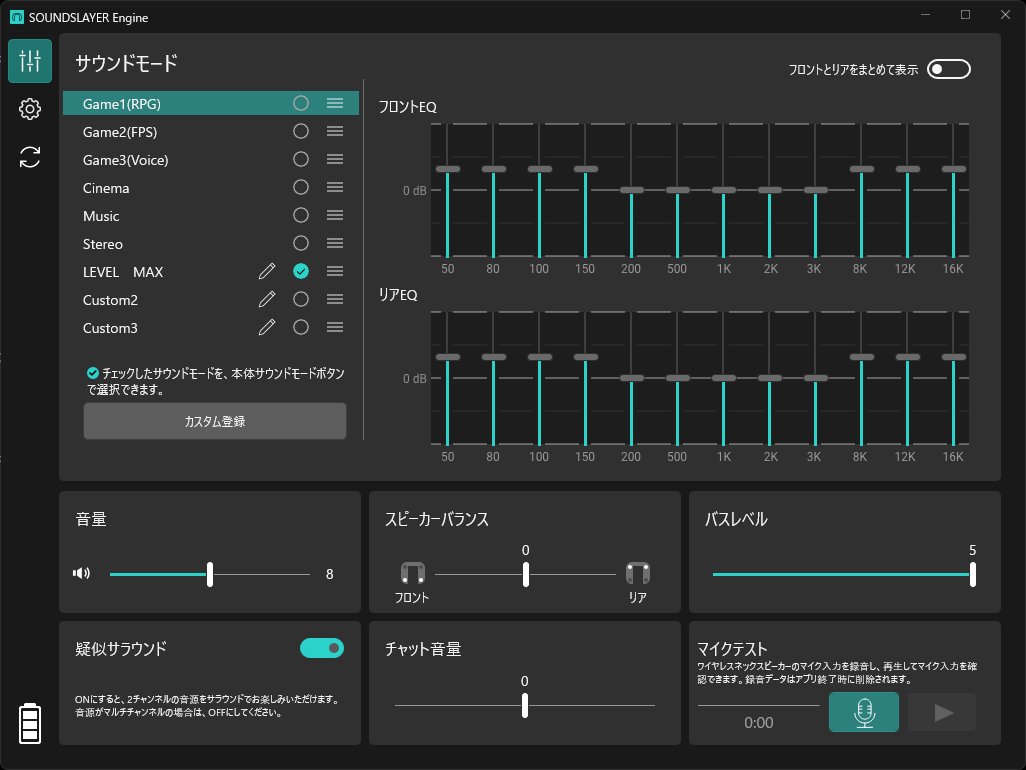Click the mic test 0:00 progress bar
The height and width of the screenshot is (770, 1026).
pos(758,705)
